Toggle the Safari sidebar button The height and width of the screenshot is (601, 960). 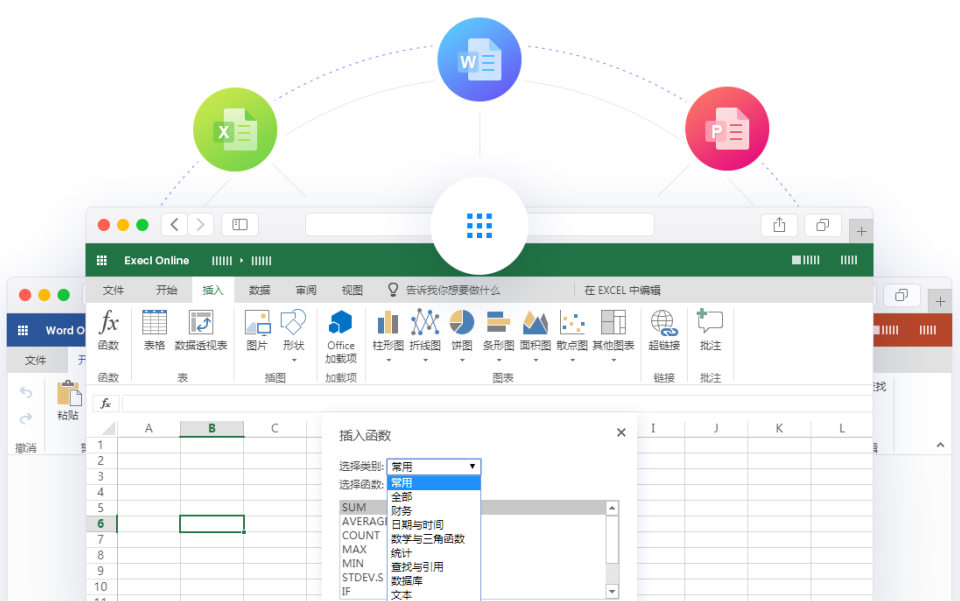pyautogui.click(x=239, y=225)
